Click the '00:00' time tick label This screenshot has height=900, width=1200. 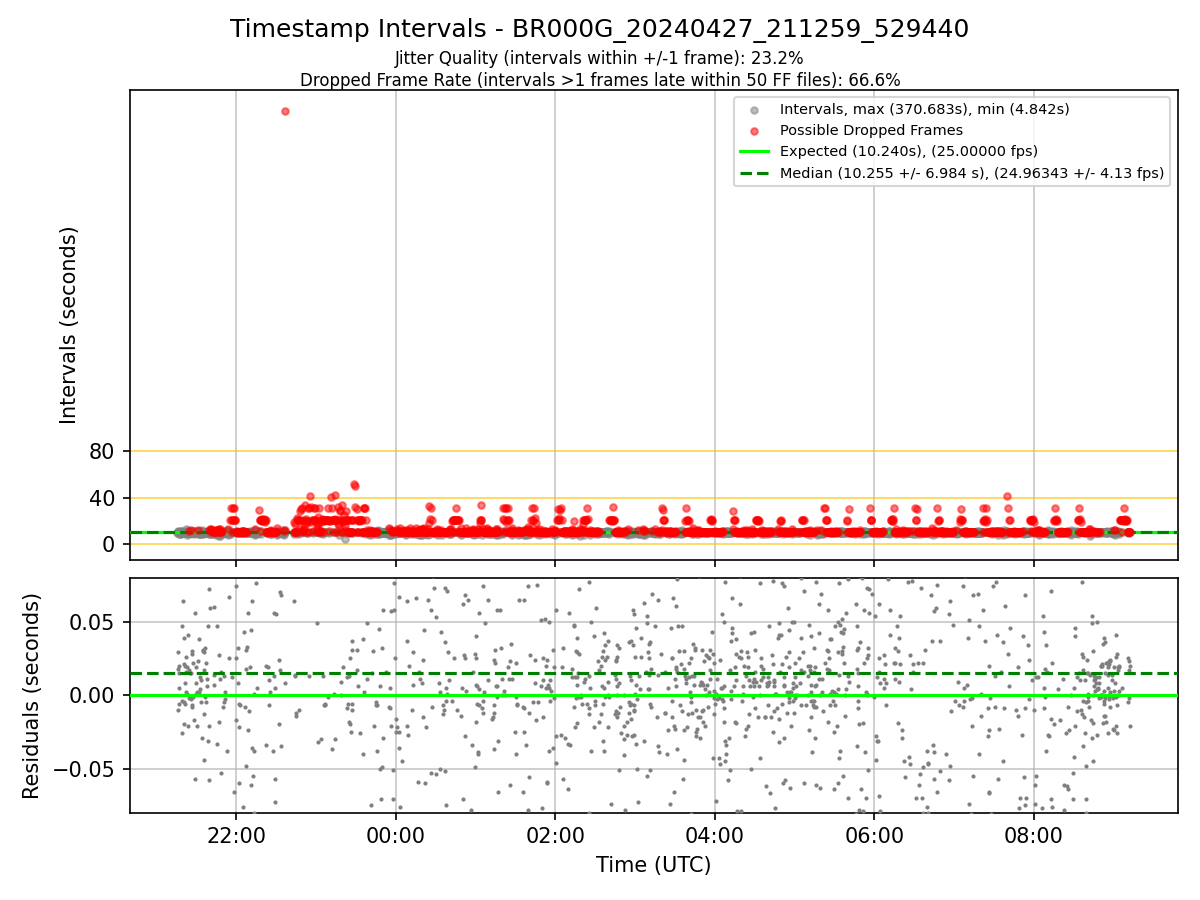396,834
